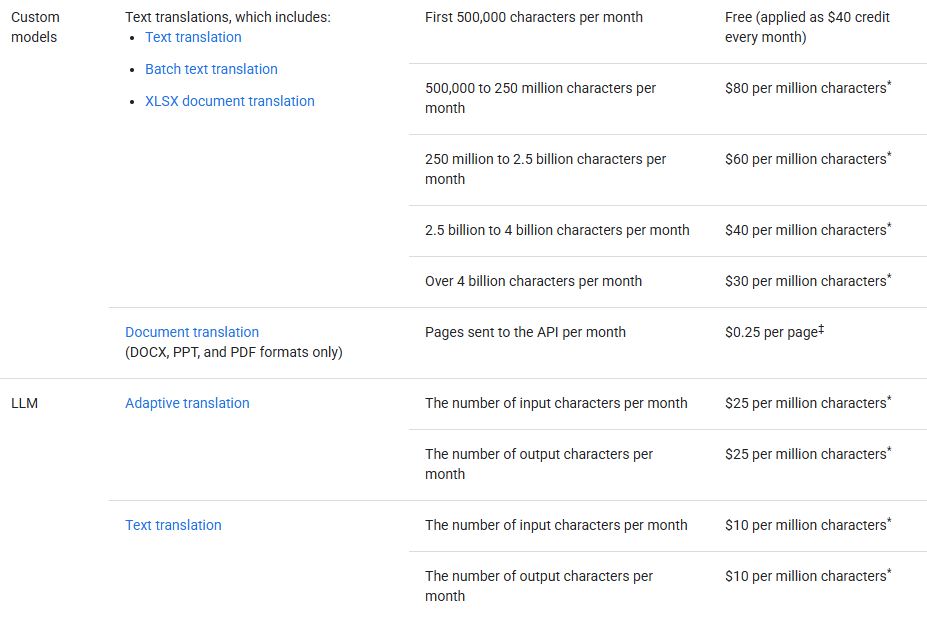927x617 pixels.
Task: Open the Batch text translation link
Action: [x=211, y=69]
